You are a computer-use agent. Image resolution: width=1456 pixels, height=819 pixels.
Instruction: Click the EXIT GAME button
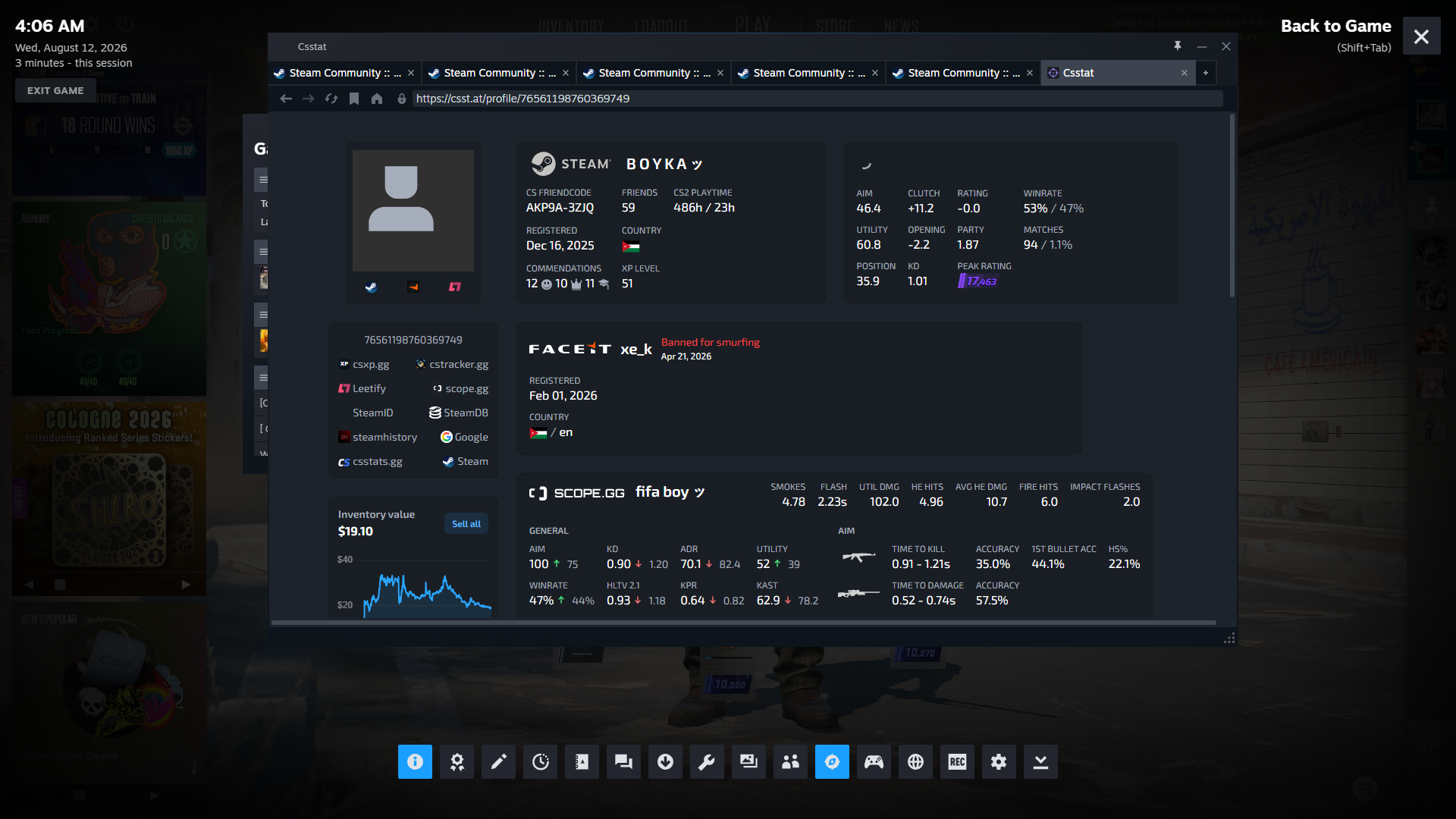point(55,90)
